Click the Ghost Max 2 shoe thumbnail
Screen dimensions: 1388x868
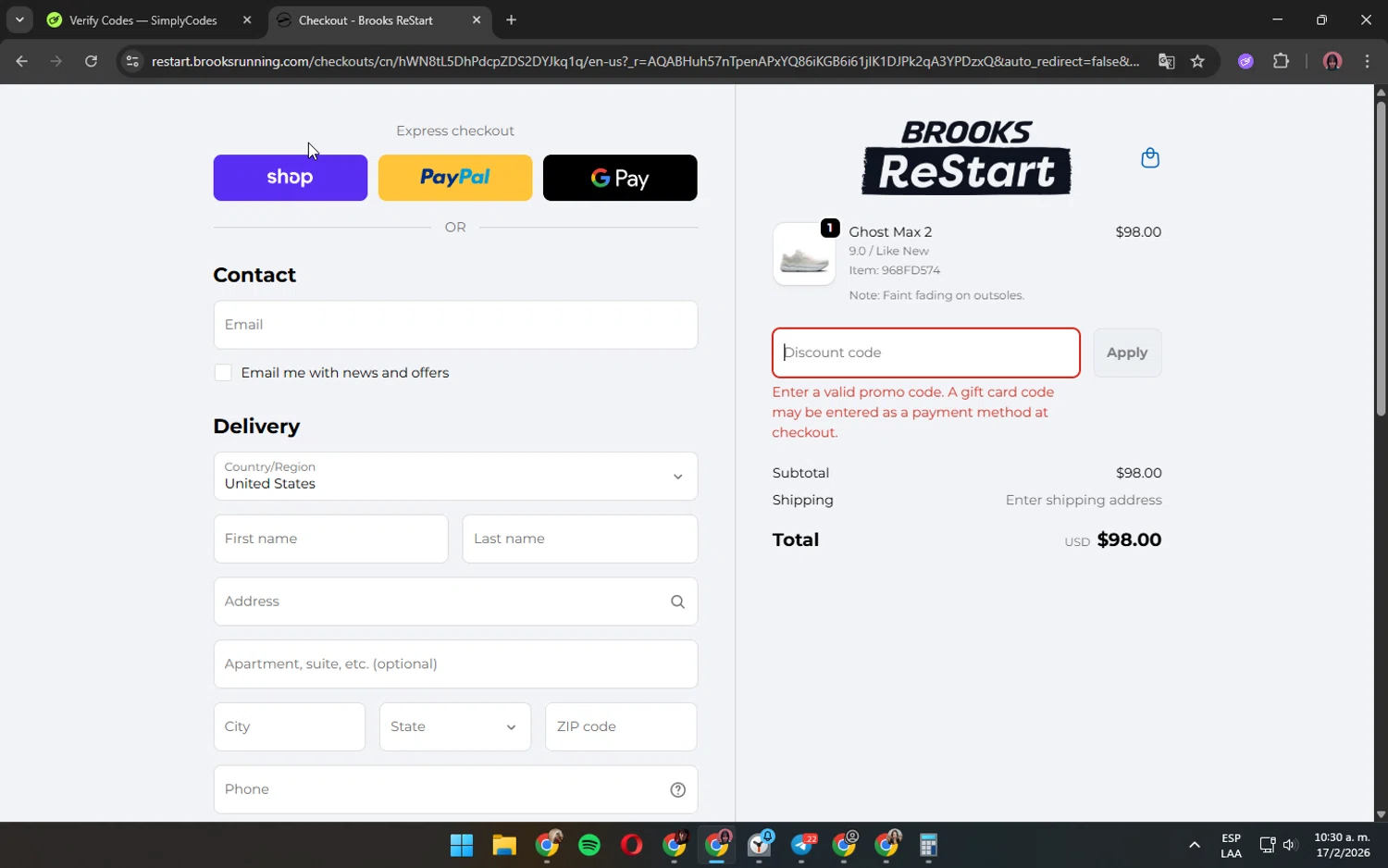tap(804, 254)
